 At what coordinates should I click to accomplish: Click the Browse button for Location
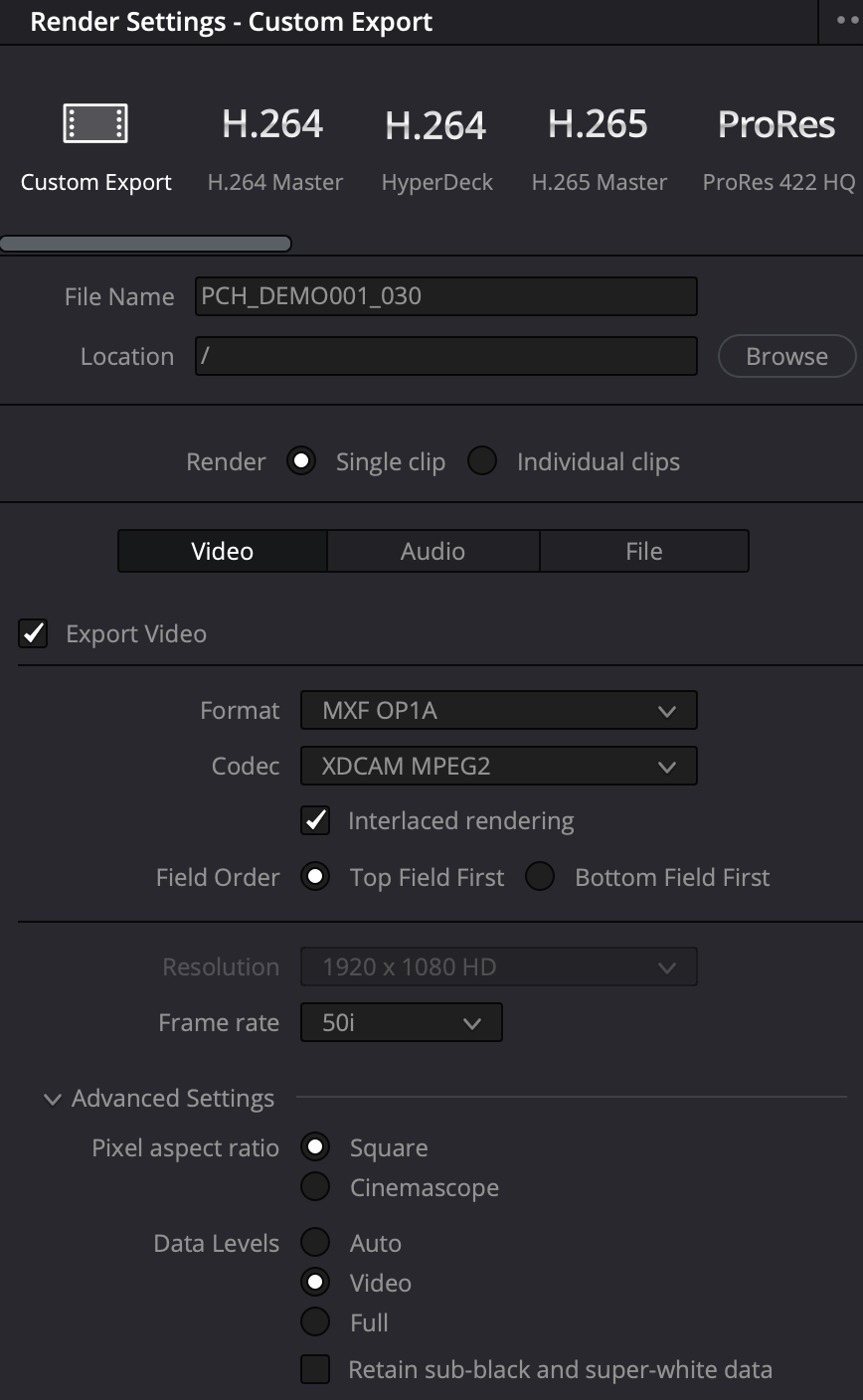pos(786,356)
